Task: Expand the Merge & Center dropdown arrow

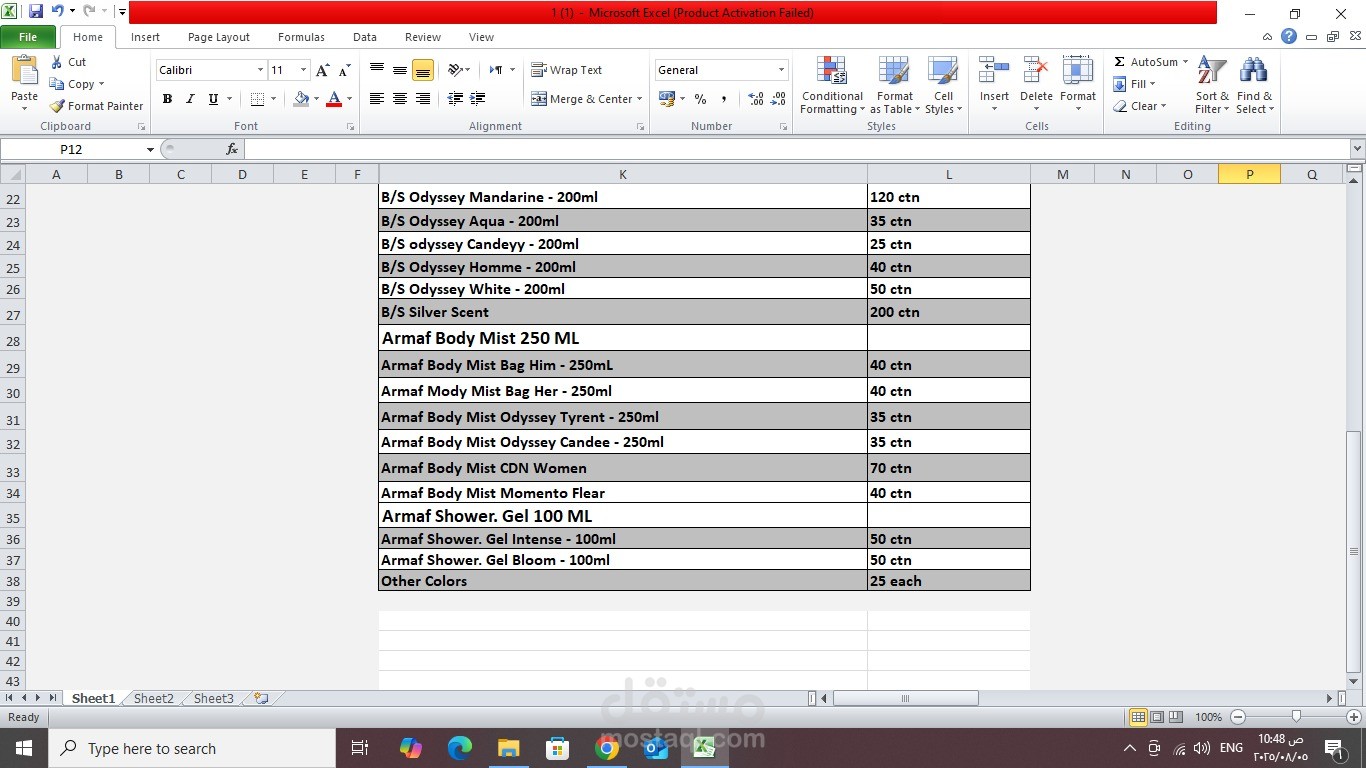Action: point(641,99)
